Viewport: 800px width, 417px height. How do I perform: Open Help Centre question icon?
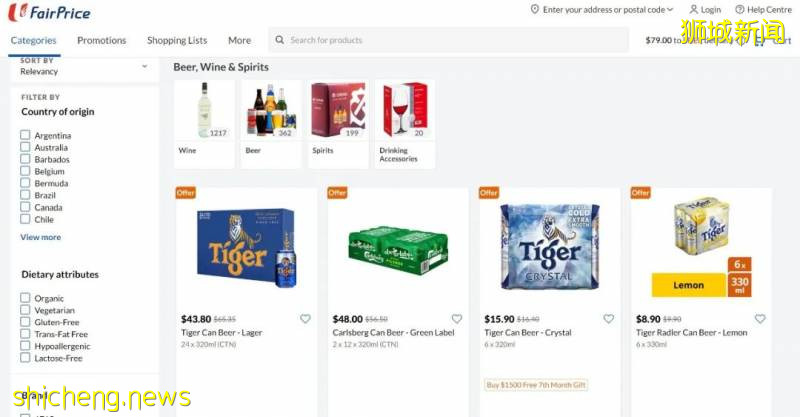coord(739,10)
